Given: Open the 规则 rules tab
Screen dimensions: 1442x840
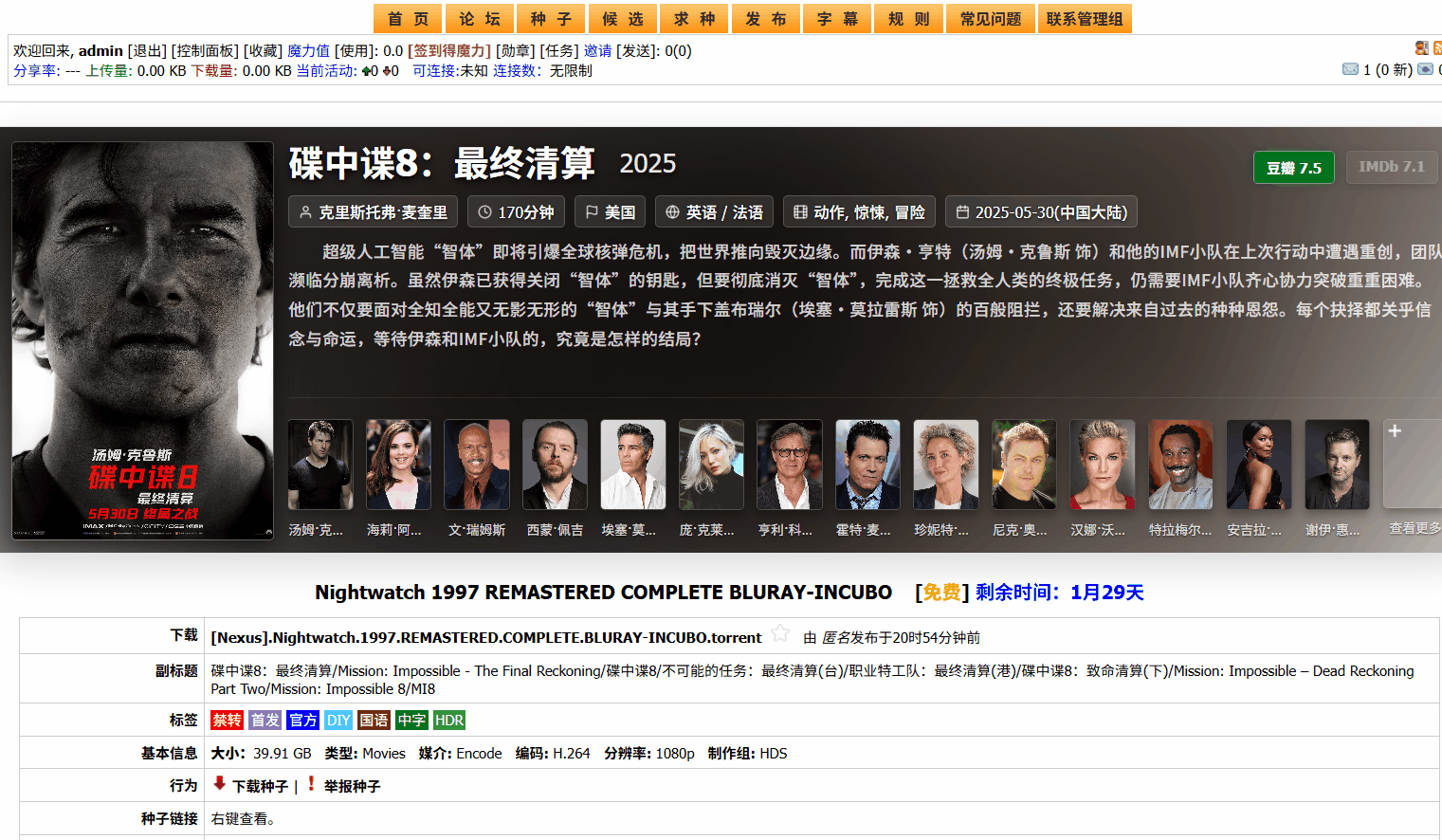Looking at the screenshot, I should [x=909, y=19].
